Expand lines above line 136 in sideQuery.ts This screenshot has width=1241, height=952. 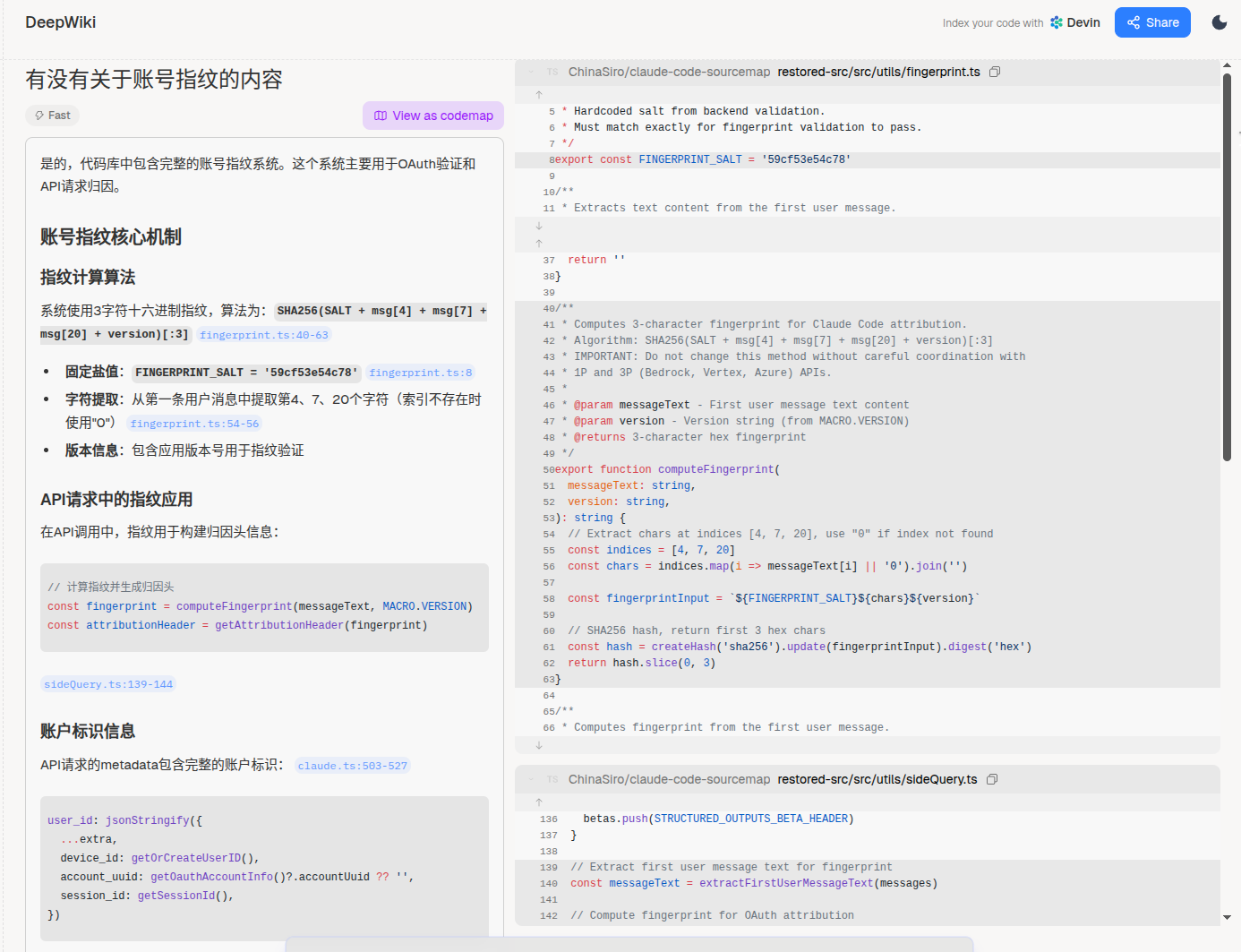(539, 802)
